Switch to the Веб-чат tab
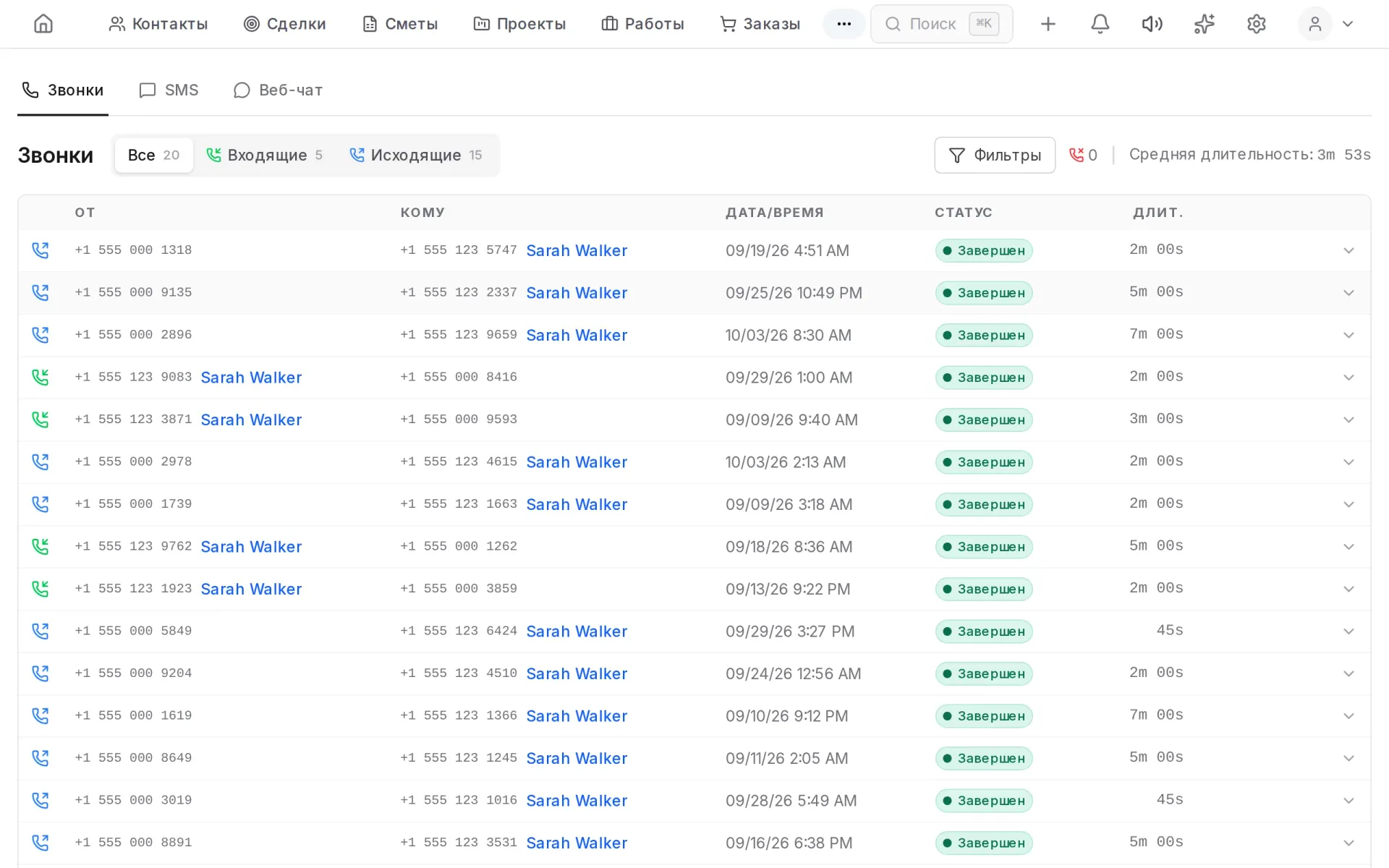The width and height of the screenshot is (1389, 868). click(x=278, y=90)
